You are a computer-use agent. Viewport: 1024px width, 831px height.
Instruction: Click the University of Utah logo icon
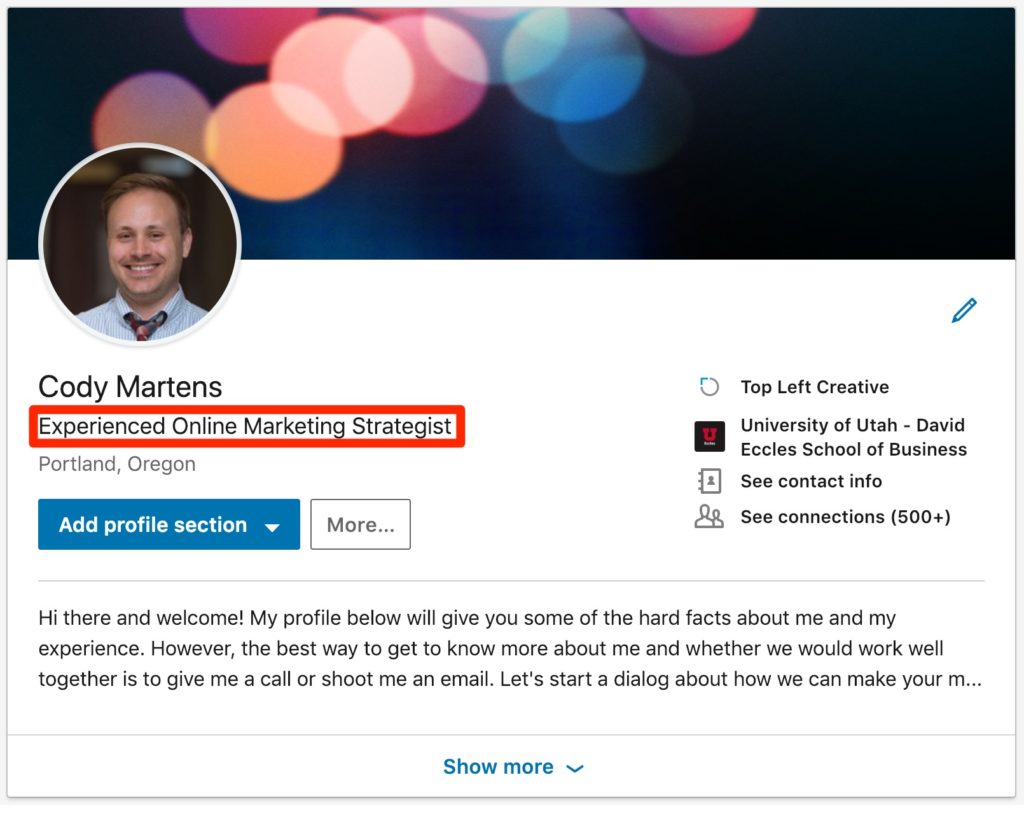tap(709, 436)
